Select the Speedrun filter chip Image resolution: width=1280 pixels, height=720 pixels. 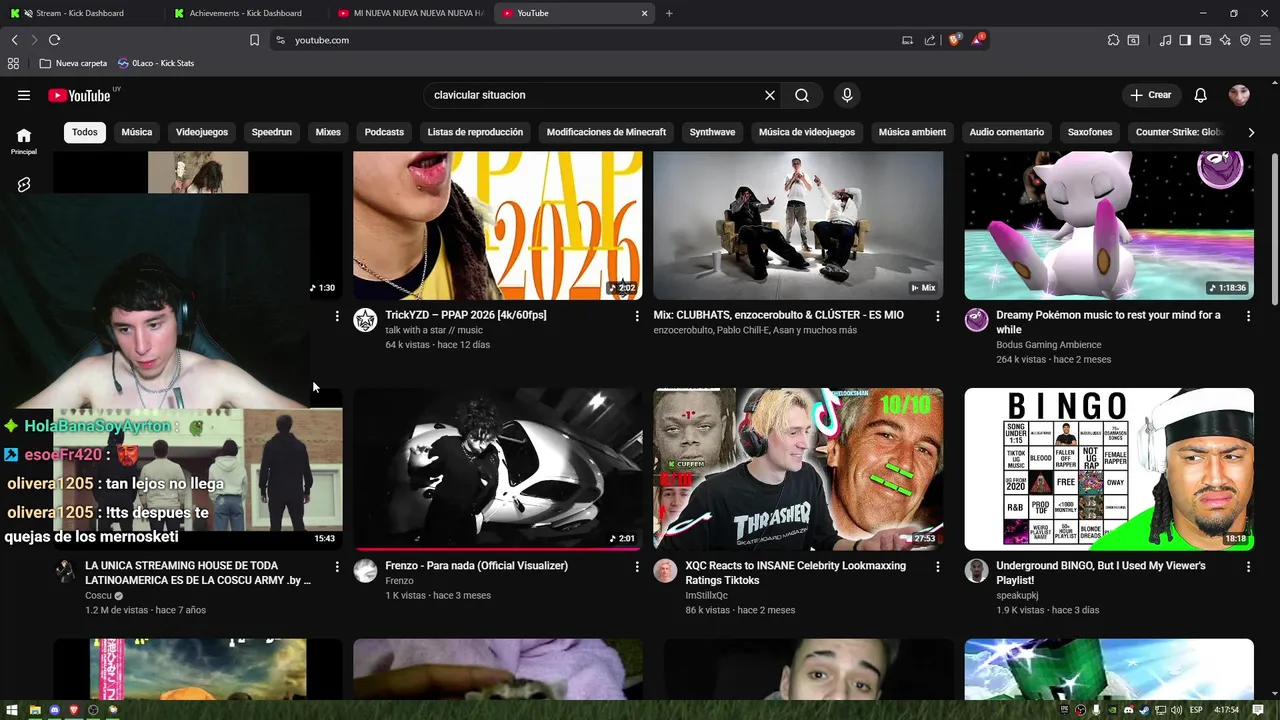pos(272,132)
